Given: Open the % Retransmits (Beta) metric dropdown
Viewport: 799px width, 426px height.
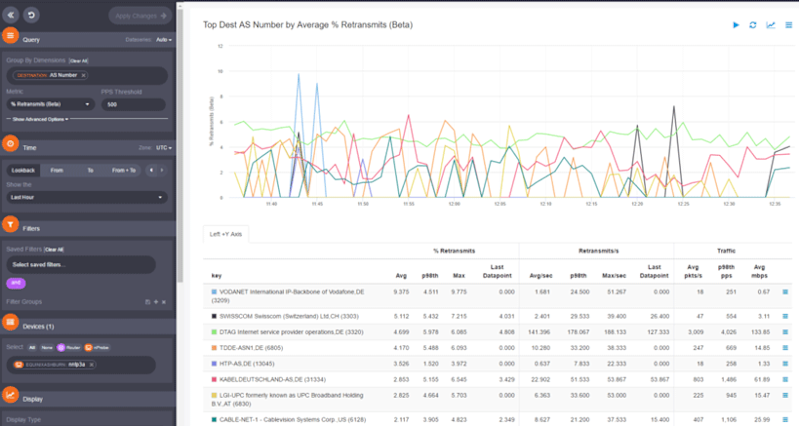Looking at the screenshot, I should pyautogui.click(x=49, y=104).
